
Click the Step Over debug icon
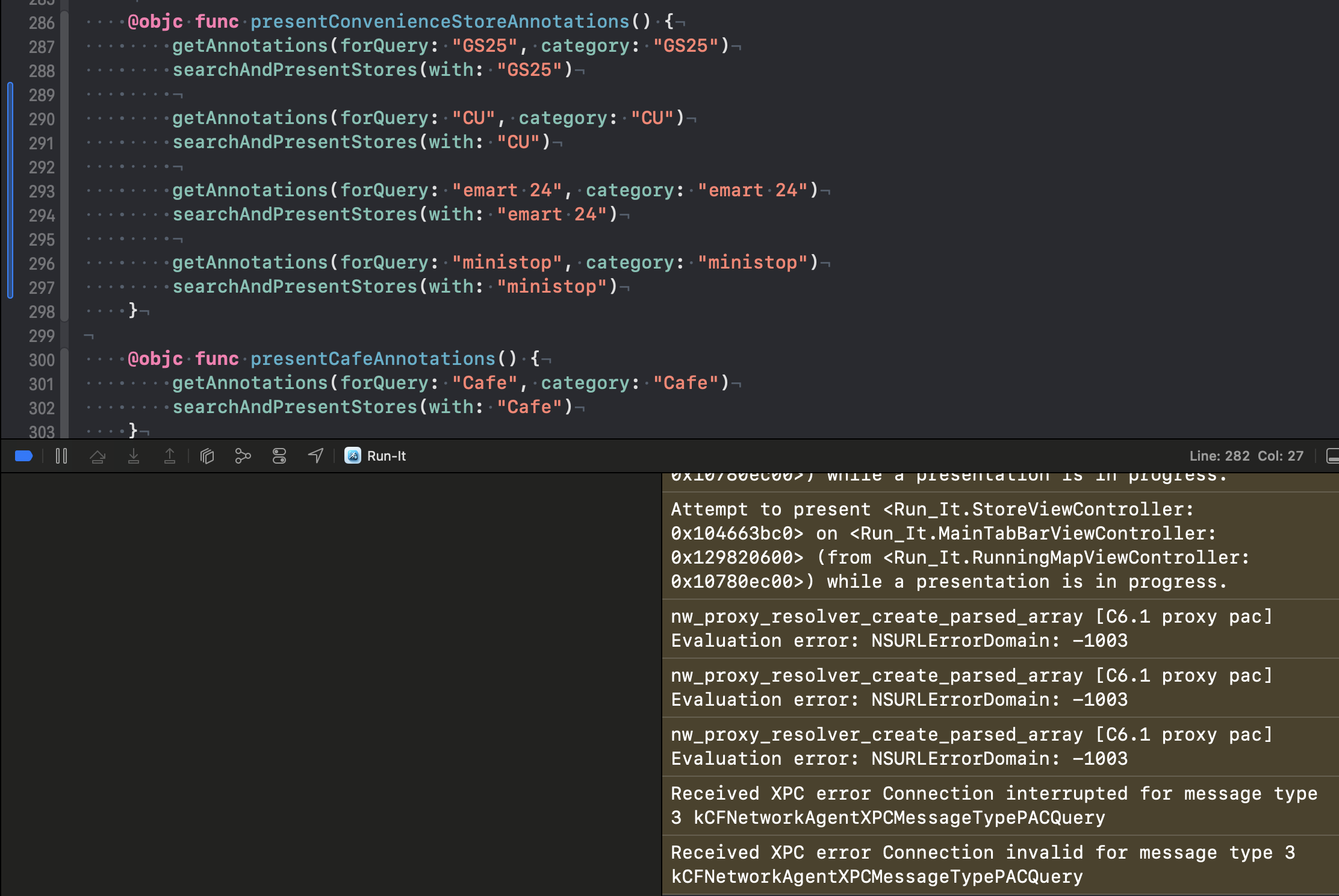98,456
